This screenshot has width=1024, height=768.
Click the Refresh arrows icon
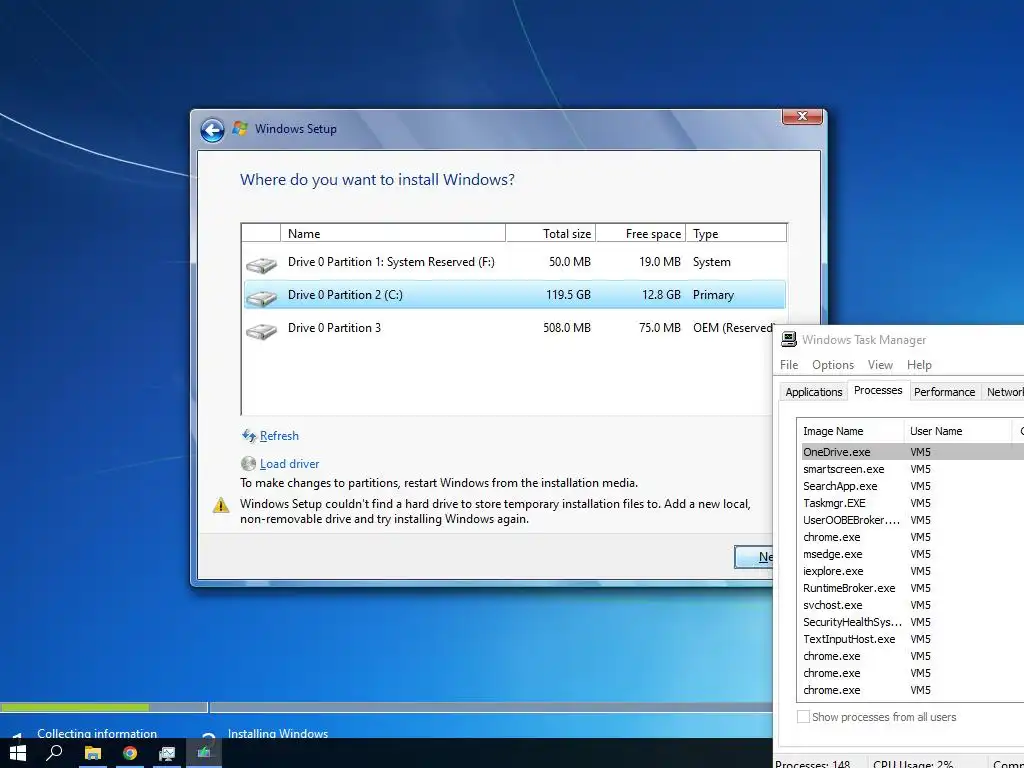(249, 436)
